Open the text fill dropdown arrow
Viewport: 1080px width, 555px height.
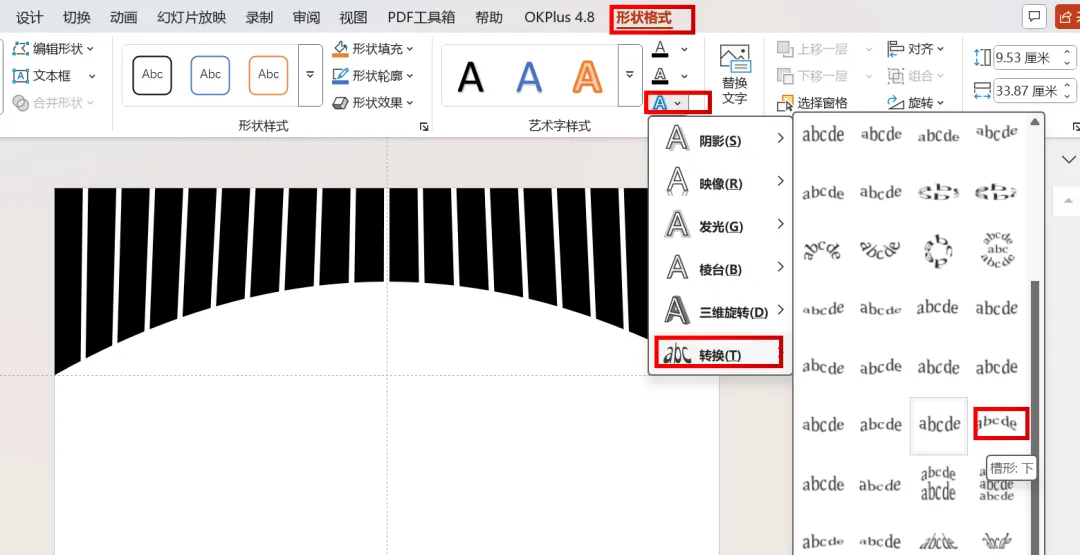click(684, 49)
